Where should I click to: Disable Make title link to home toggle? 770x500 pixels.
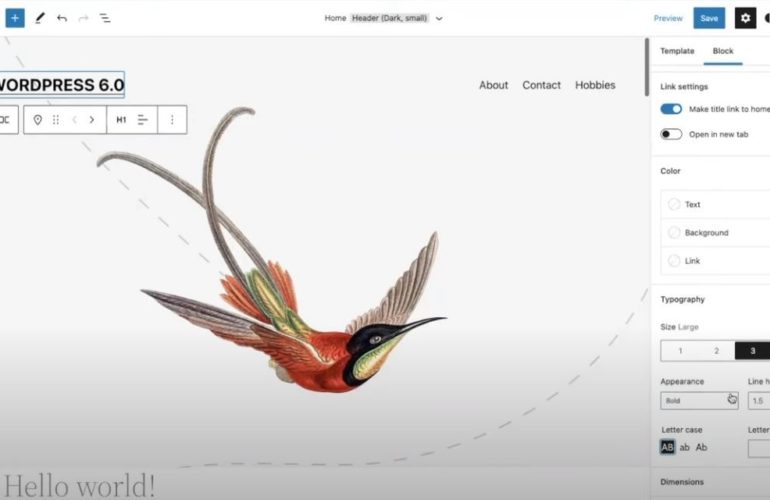tap(671, 109)
